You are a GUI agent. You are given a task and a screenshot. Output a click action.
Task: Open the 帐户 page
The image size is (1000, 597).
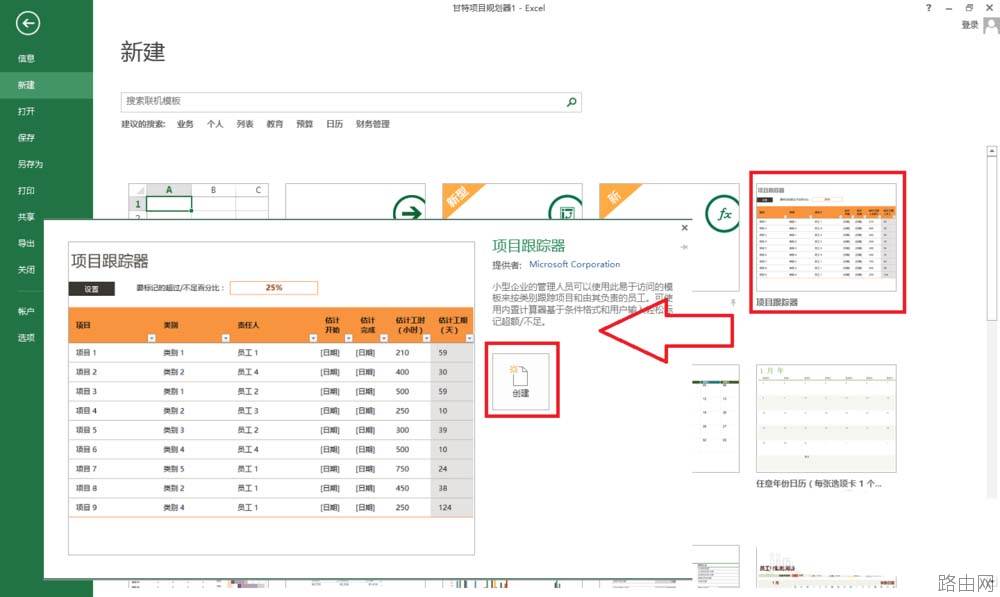point(26,311)
